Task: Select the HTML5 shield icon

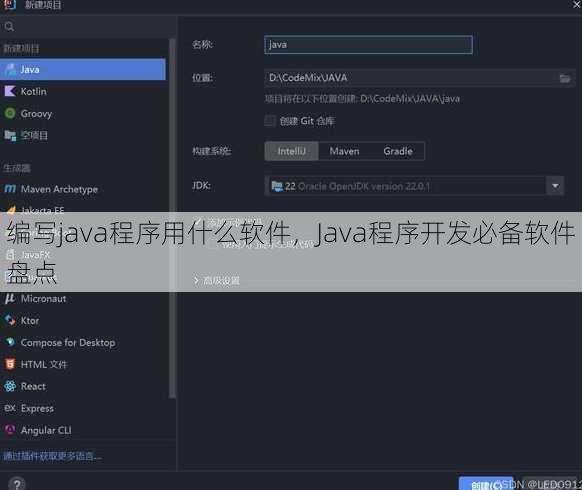Action: (10, 364)
